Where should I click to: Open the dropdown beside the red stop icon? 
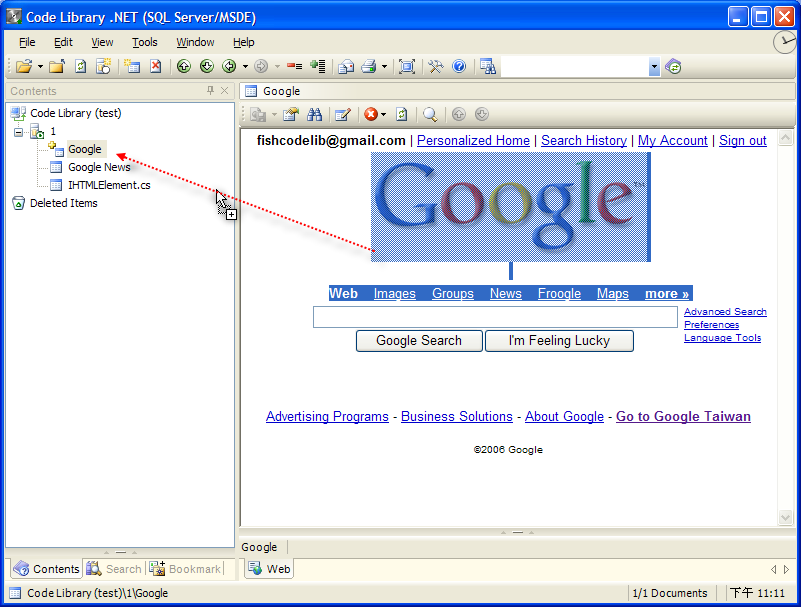[384, 114]
